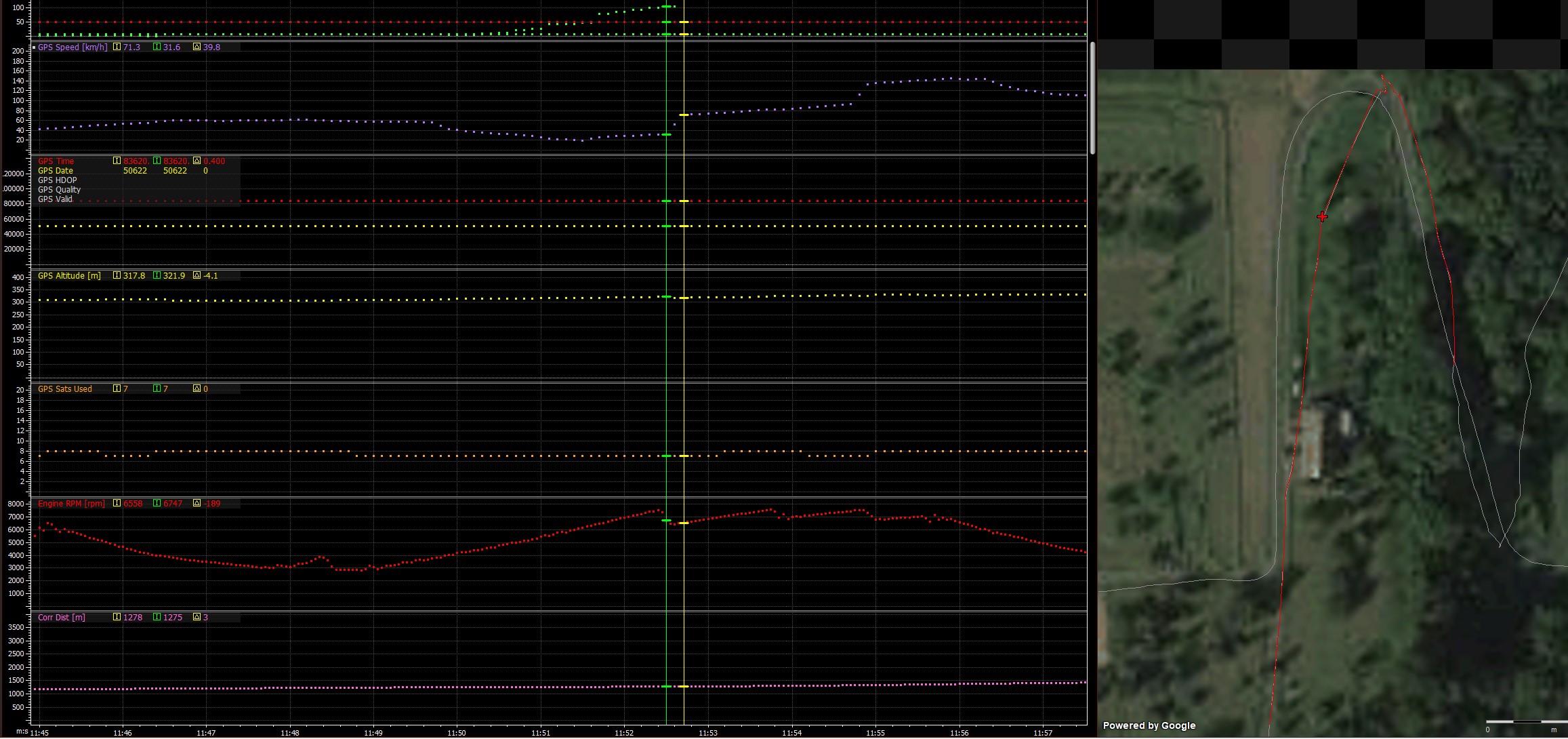
Task: Click the yellow cursor icon on GPS Altitude
Action: coord(117,276)
